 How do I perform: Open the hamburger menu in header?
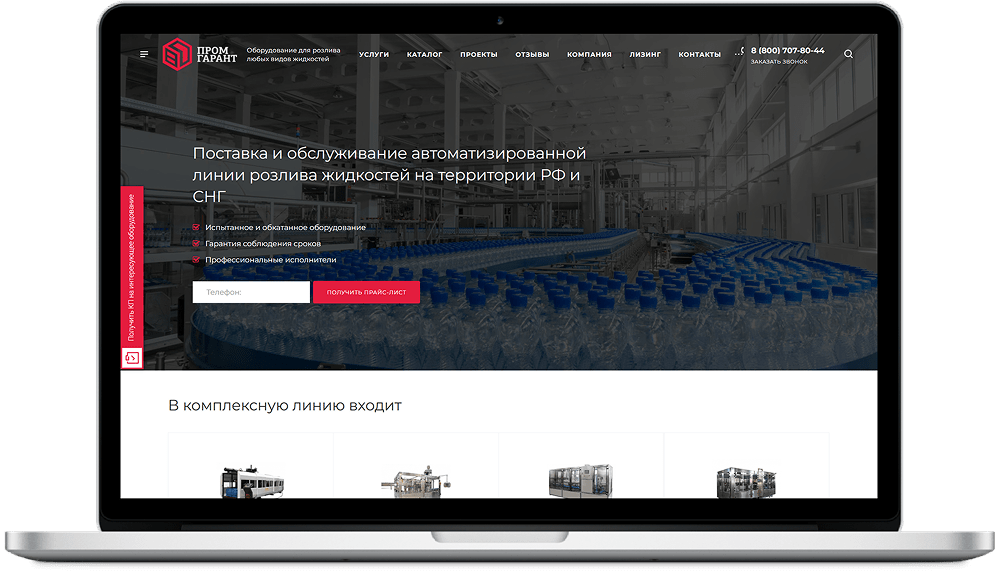(144, 54)
